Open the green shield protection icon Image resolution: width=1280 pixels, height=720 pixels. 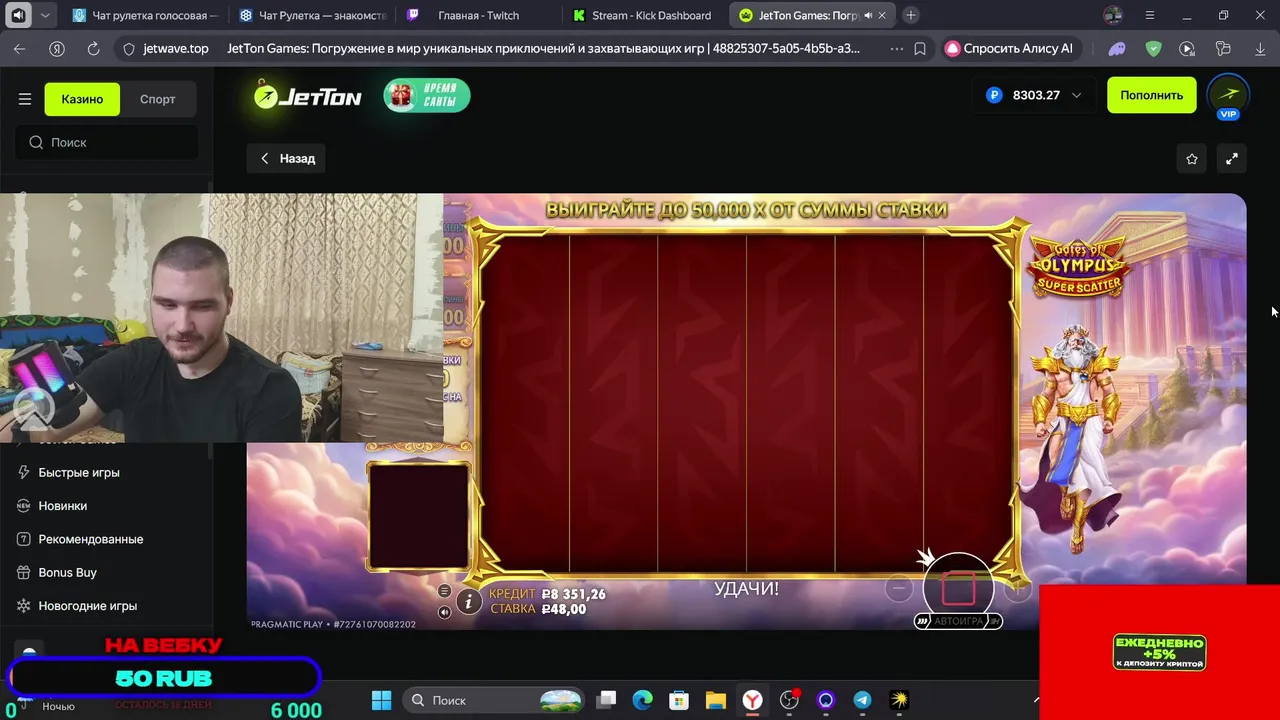pos(1153,48)
